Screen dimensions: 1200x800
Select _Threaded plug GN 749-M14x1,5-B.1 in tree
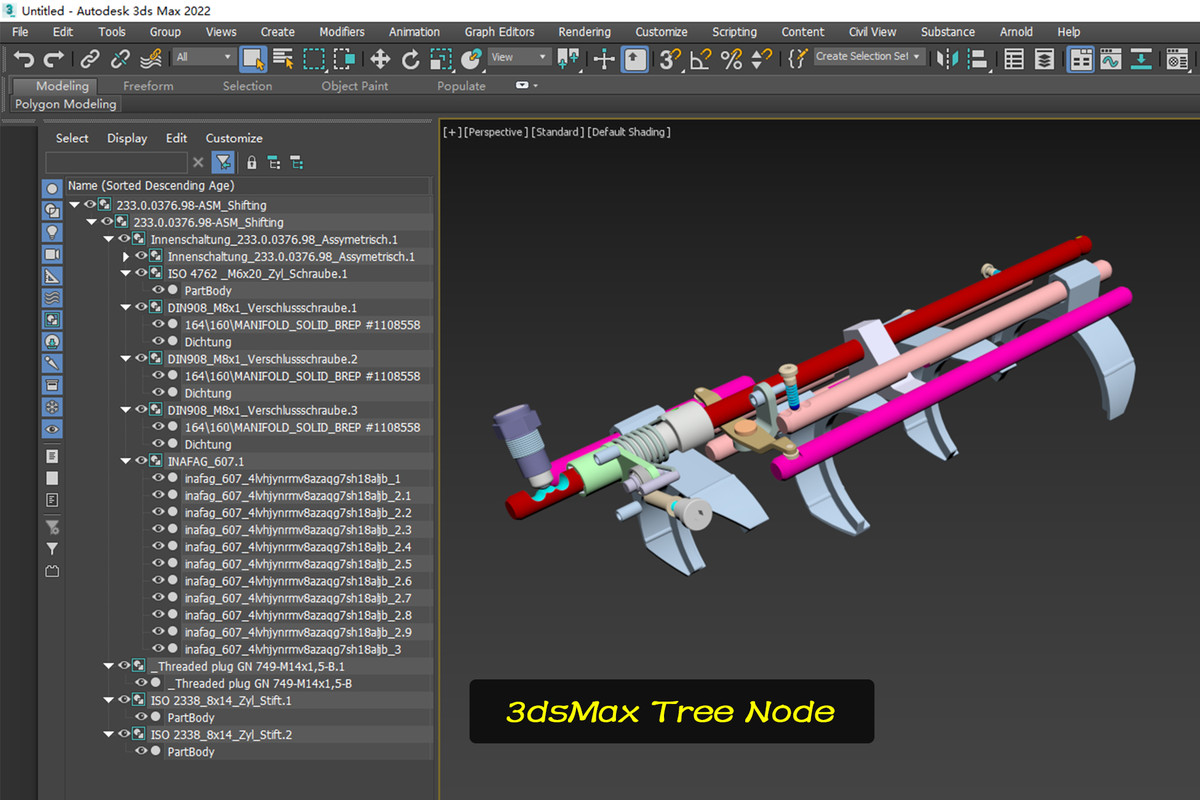pyautogui.click(x=248, y=667)
